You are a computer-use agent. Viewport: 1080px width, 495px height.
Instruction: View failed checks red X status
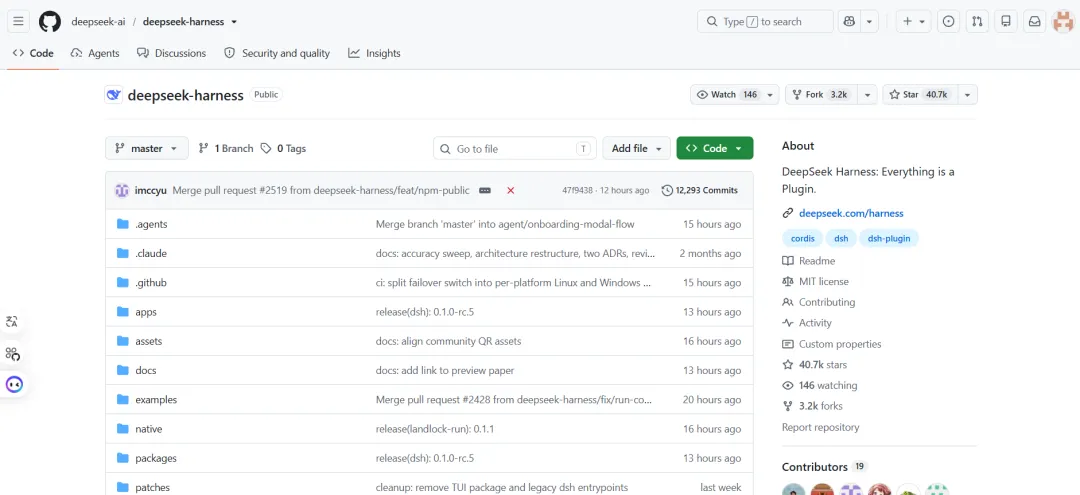[510, 190]
